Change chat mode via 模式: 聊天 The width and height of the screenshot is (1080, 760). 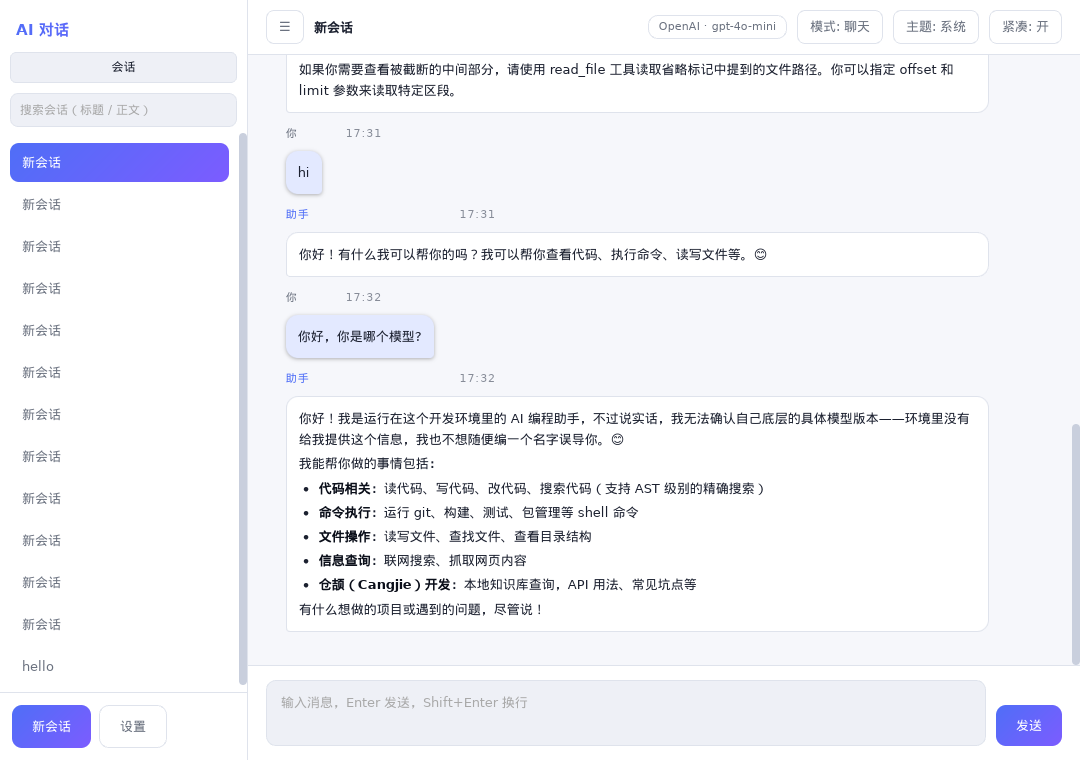840,27
